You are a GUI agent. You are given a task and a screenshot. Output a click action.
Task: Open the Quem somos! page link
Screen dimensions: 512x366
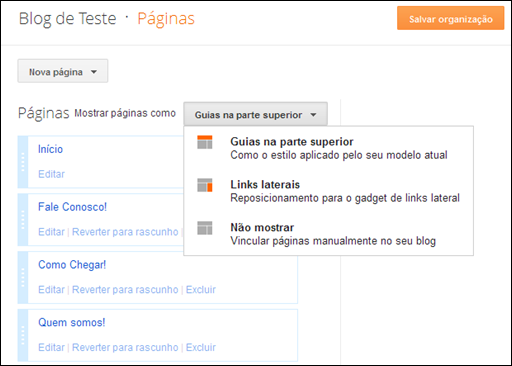pos(72,322)
